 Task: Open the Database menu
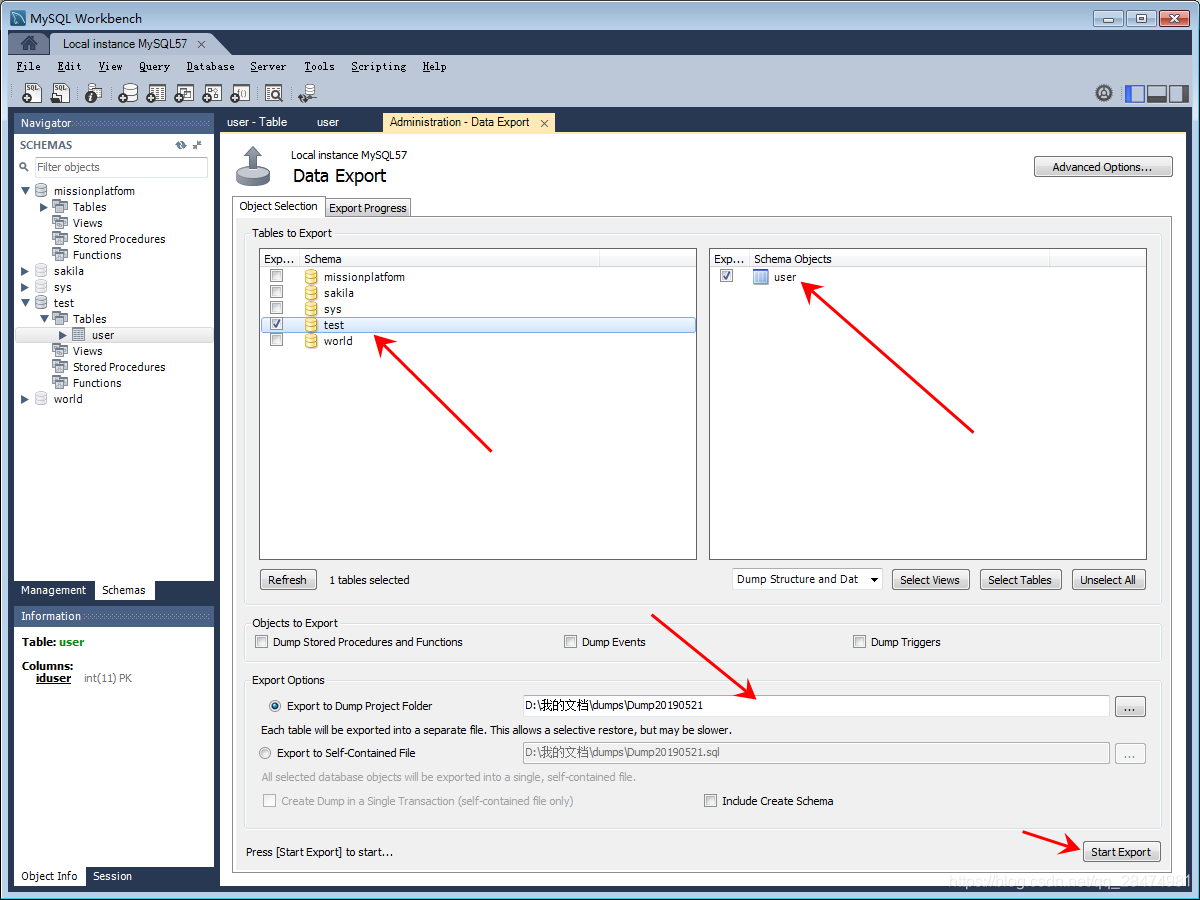coord(210,67)
